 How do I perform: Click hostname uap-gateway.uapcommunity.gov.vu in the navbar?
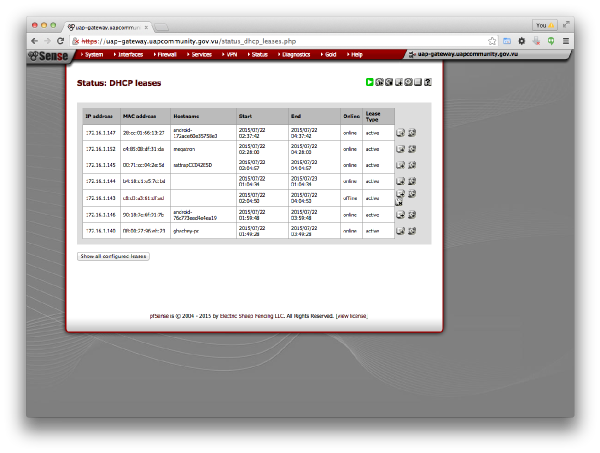[467, 54]
